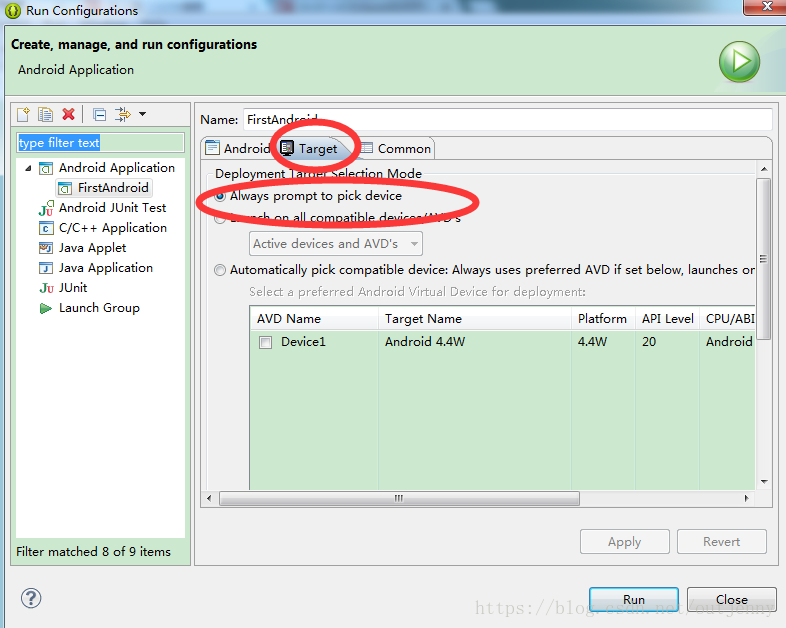Image resolution: width=786 pixels, height=628 pixels.
Task: Click the Launch Group green arrow icon
Action: (x=46, y=308)
